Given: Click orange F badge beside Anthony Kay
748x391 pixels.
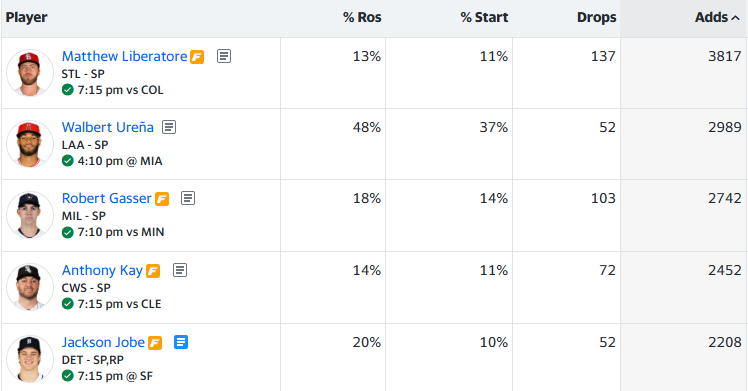Looking at the screenshot, I should pyautogui.click(x=153, y=271).
